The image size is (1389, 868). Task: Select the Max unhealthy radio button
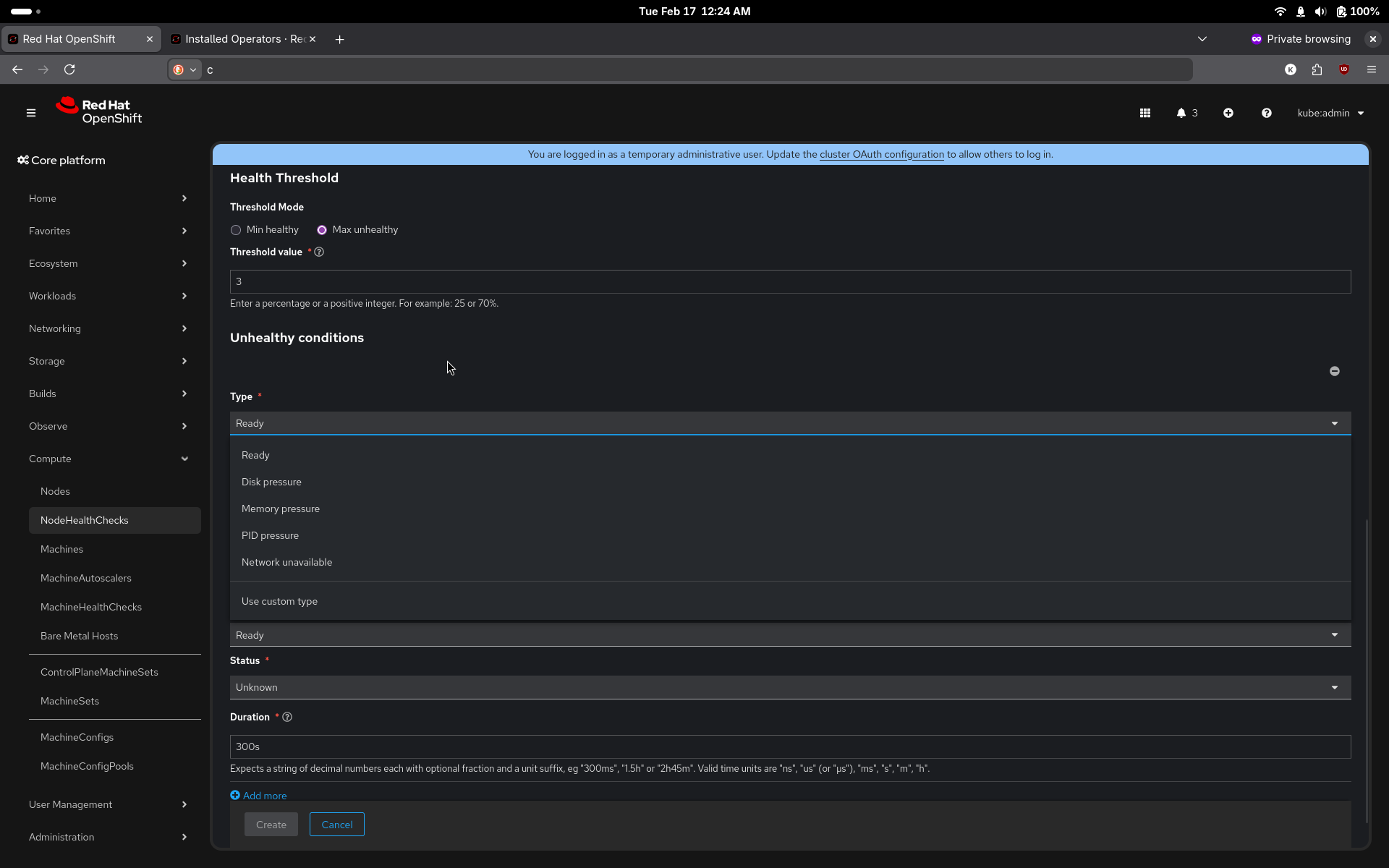point(322,230)
